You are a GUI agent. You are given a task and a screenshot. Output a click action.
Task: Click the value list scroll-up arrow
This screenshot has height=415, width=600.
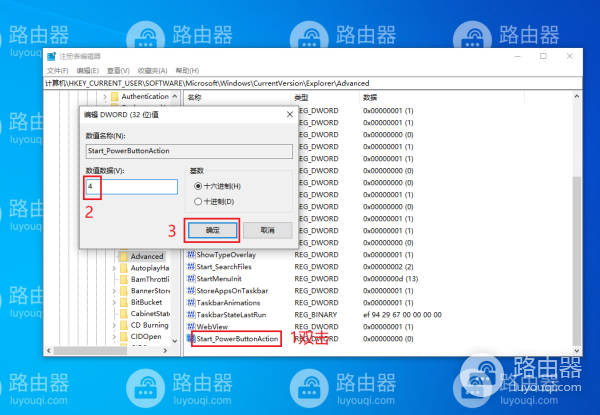pos(577,96)
